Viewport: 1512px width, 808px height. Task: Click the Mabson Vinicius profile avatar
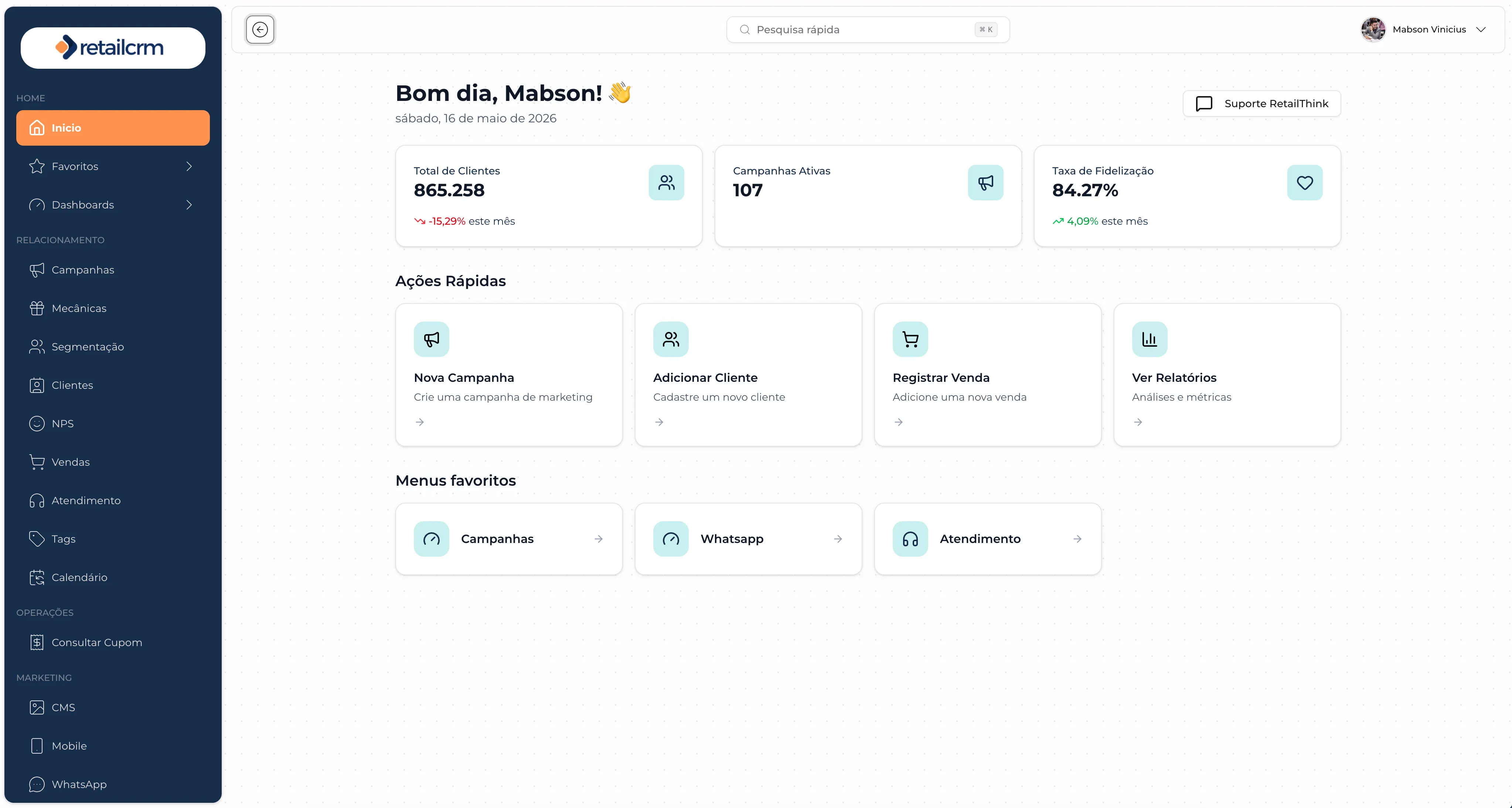click(1373, 29)
